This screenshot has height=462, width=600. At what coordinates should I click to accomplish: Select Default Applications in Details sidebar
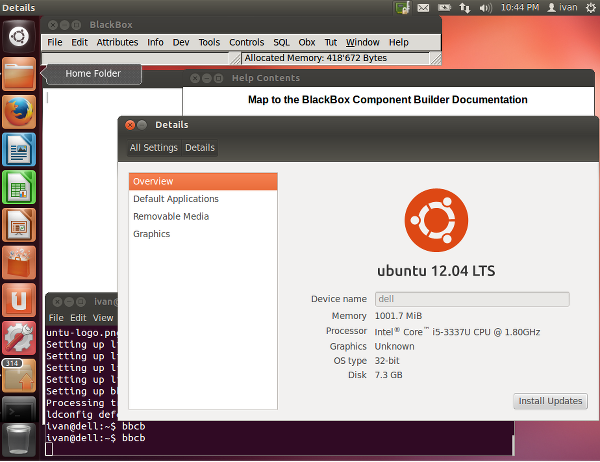176,199
